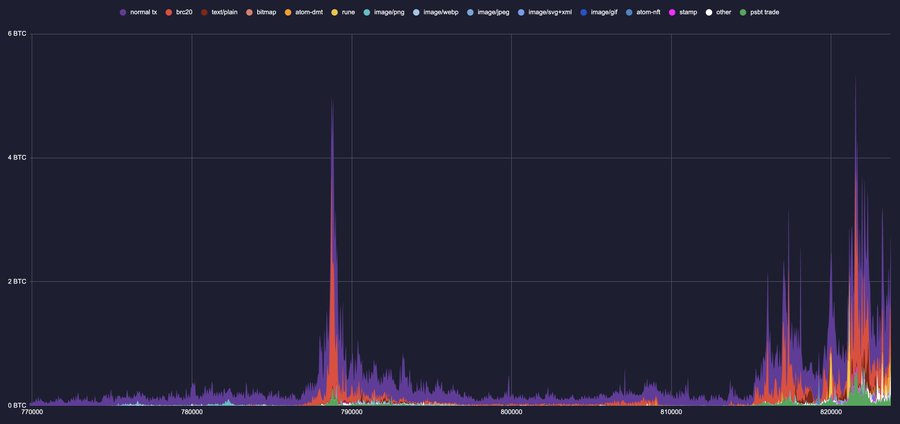
Task: Click the '790000' x-axis label
Action: (351, 412)
